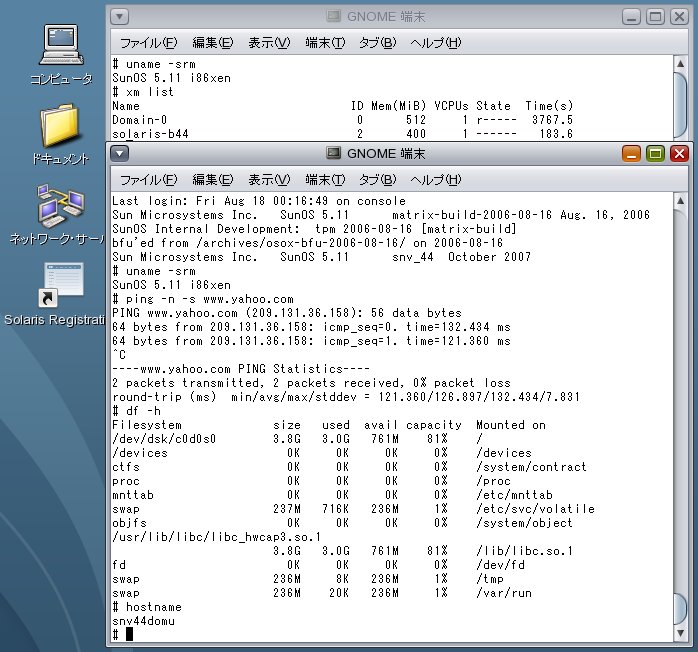This screenshot has height=652, width=698.
Task: Open ファイル menu in background terminal
Action: tap(148, 43)
